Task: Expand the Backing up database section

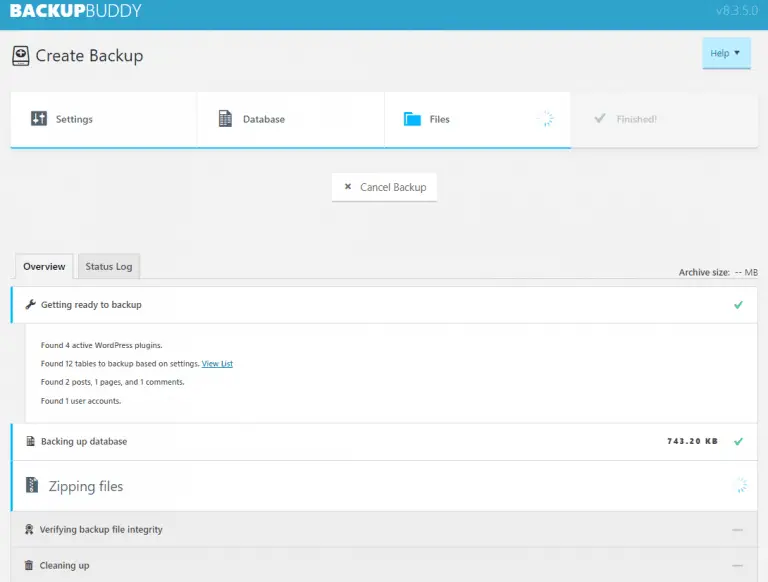Action: coord(384,441)
